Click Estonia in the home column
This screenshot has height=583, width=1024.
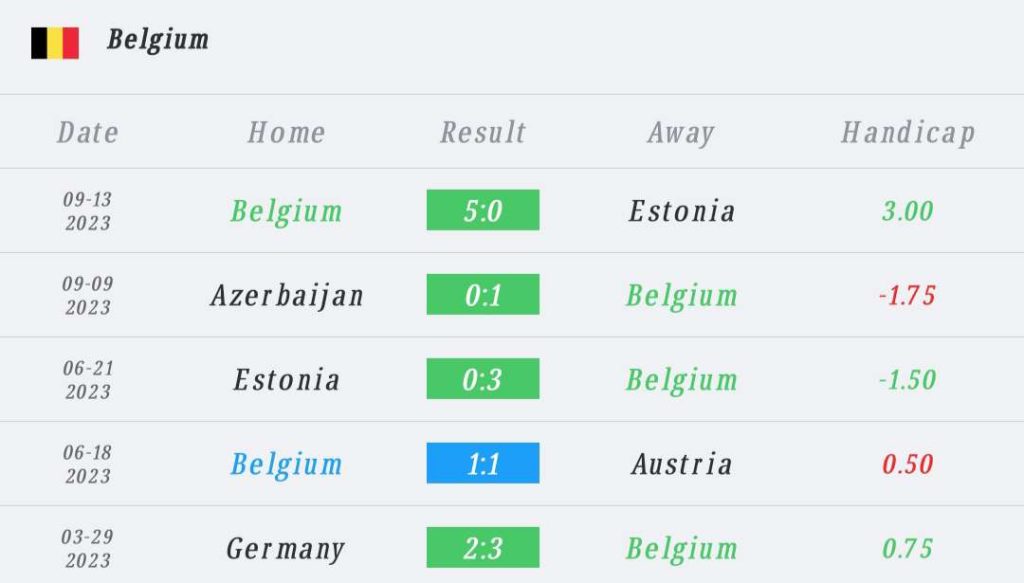(x=287, y=380)
